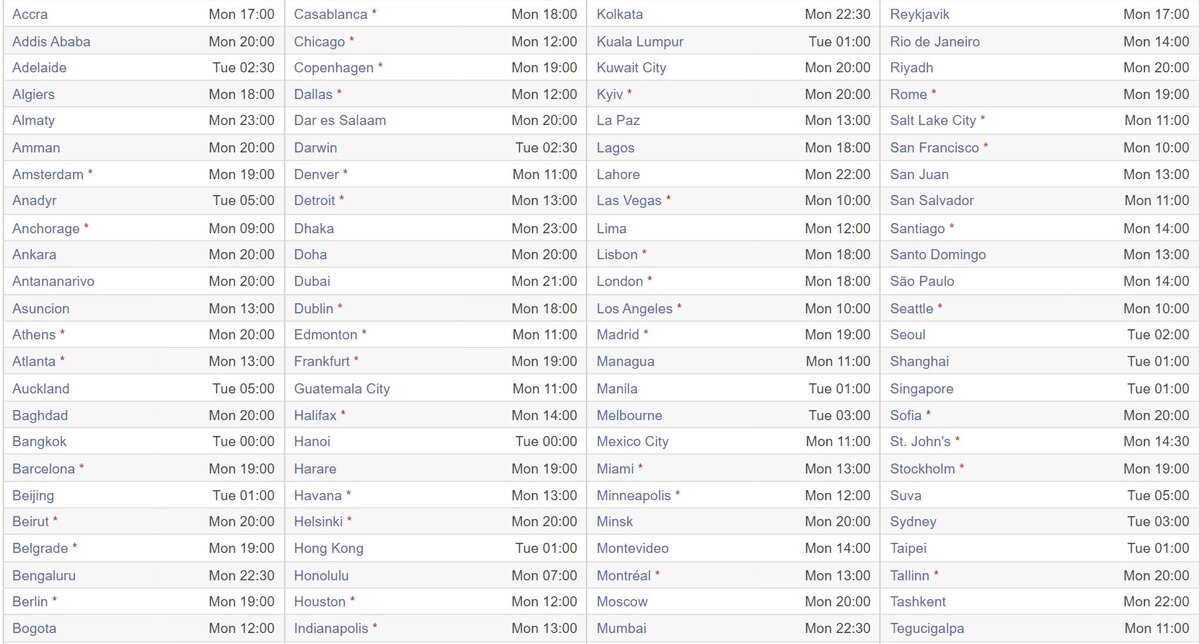
Task: Select the Salt Lake City link
Action: tap(933, 120)
